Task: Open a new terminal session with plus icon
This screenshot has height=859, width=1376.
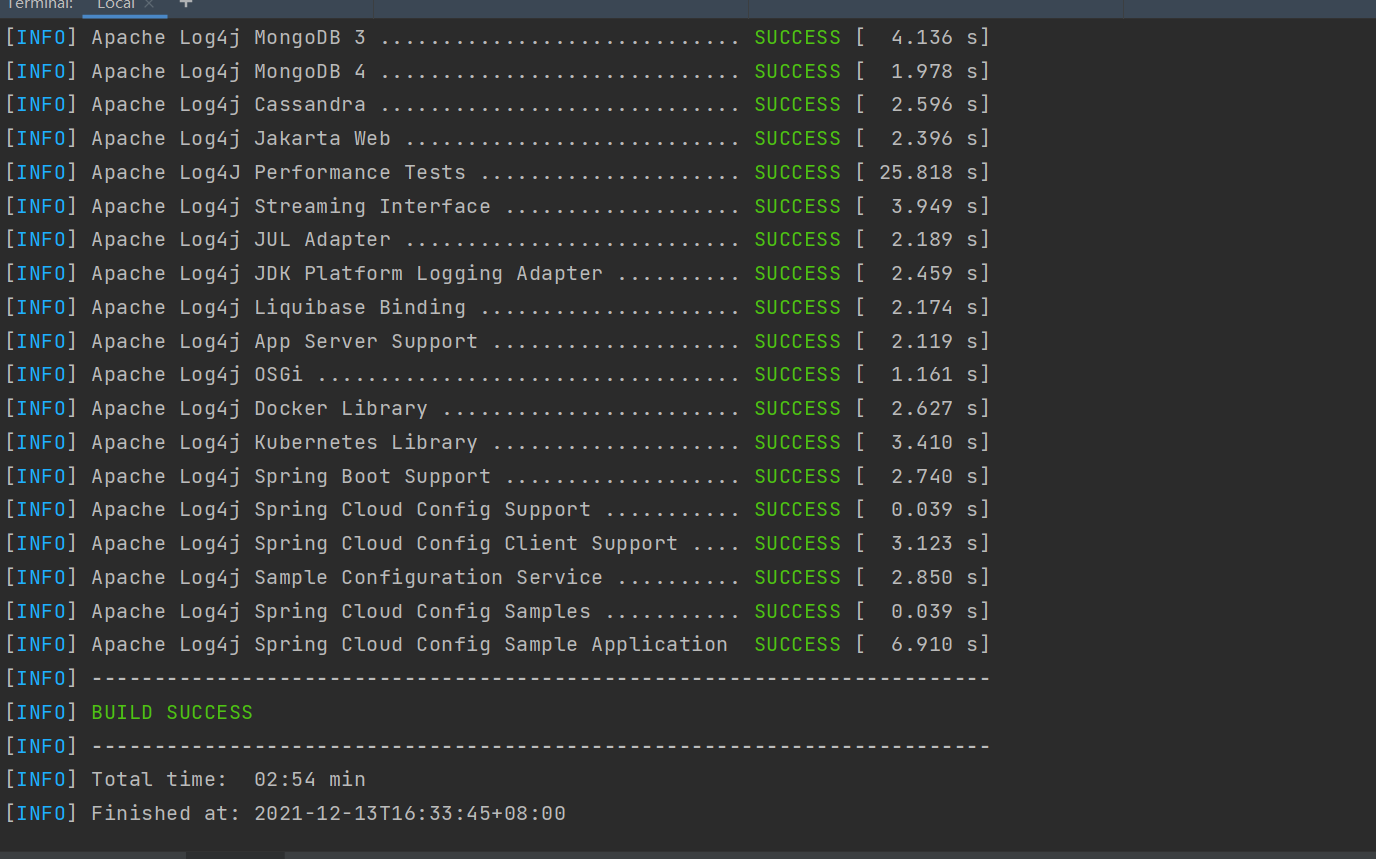Action: [185, 4]
